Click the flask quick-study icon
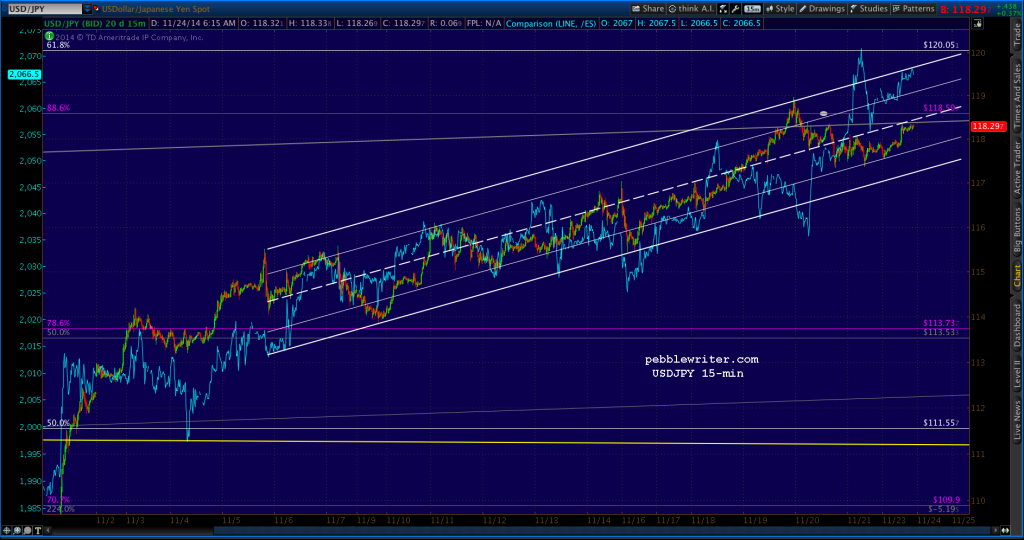The image size is (1024, 540). (723, 9)
